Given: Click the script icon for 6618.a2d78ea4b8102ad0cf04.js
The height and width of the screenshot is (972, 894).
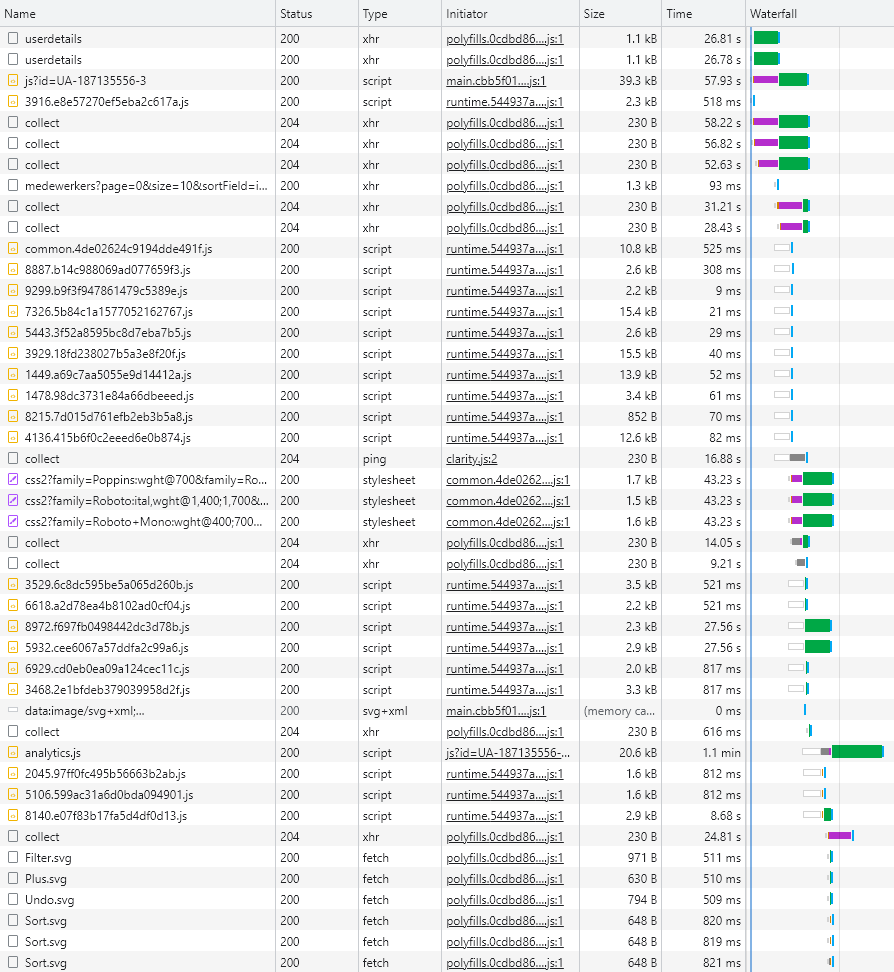Looking at the screenshot, I should pyautogui.click(x=13, y=606).
